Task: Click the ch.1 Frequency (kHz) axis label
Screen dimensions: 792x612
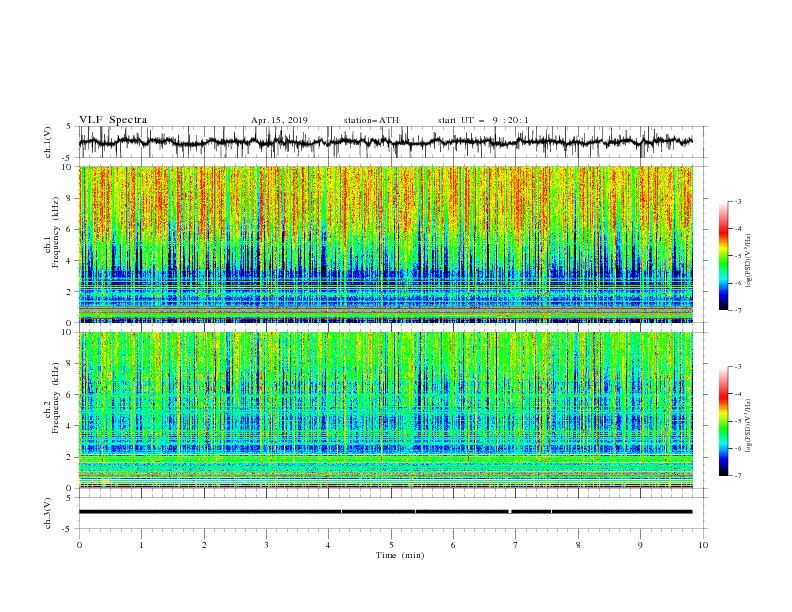Action: click(53, 232)
